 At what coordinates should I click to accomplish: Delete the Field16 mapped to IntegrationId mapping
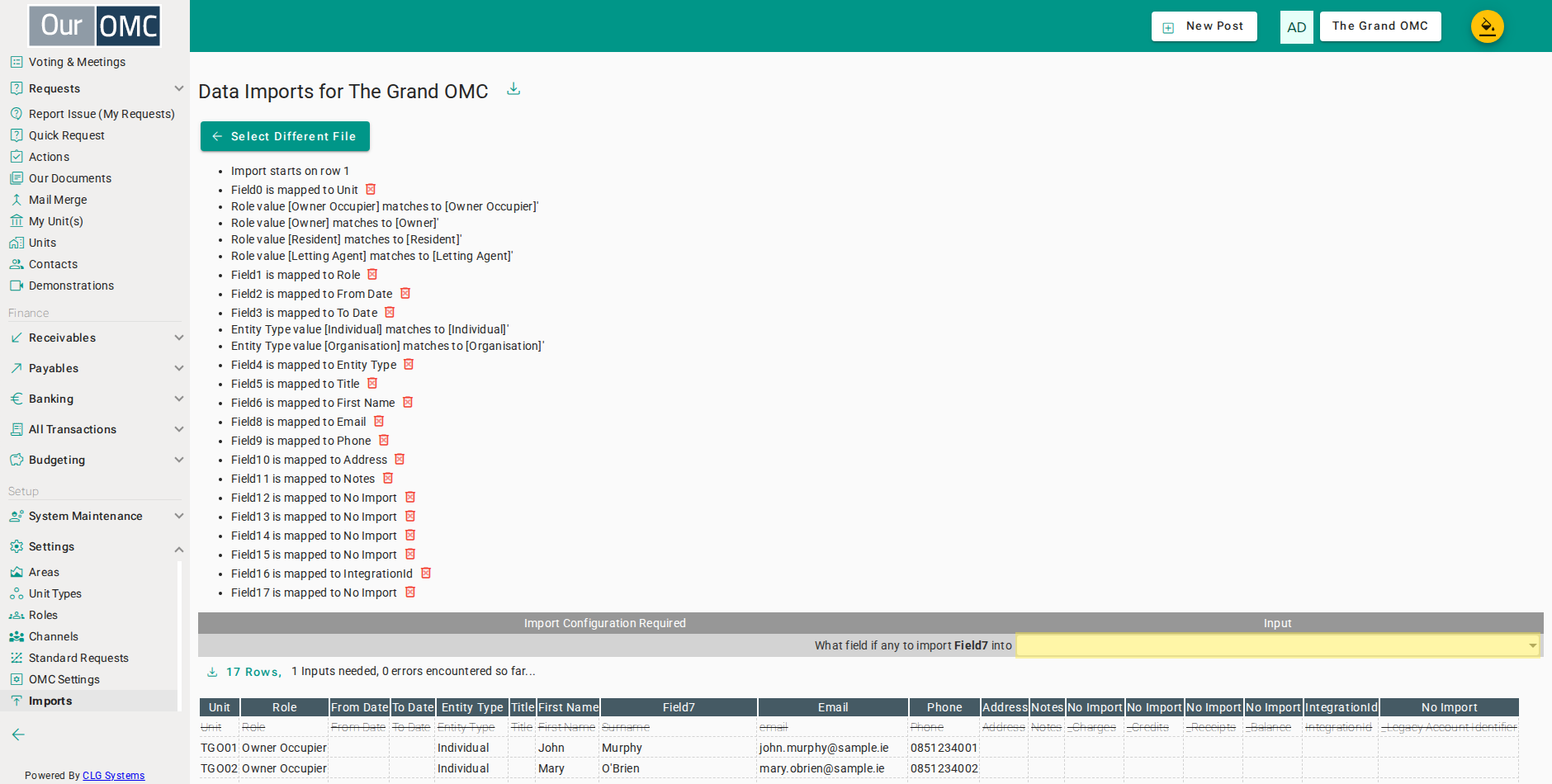coord(426,574)
